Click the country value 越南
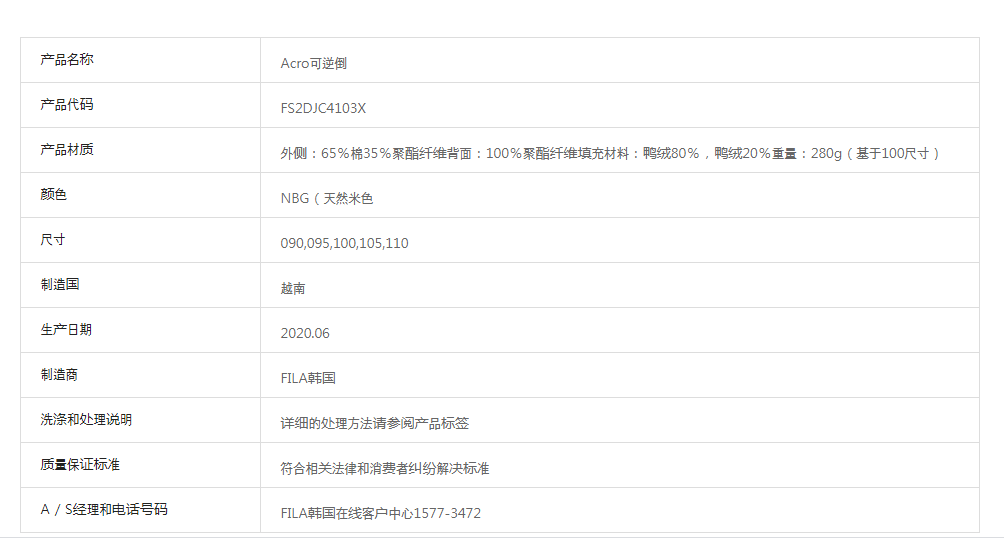1004x538 pixels. (x=293, y=288)
